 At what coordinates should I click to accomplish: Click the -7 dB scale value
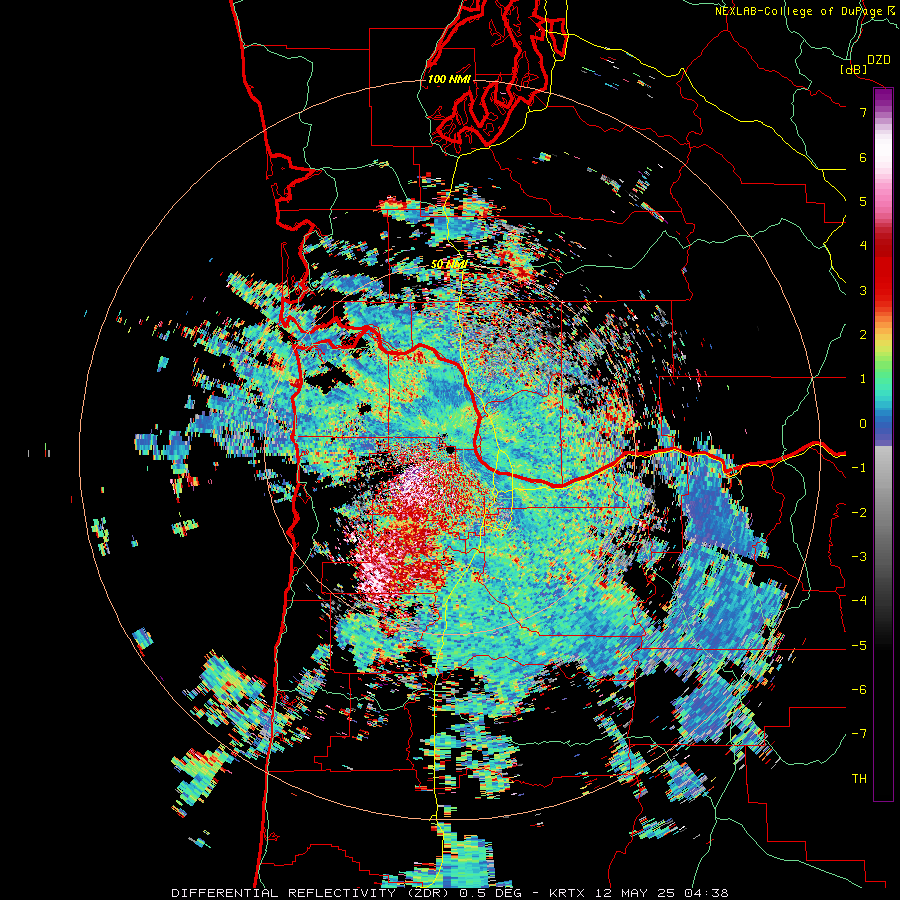point(859,734)
